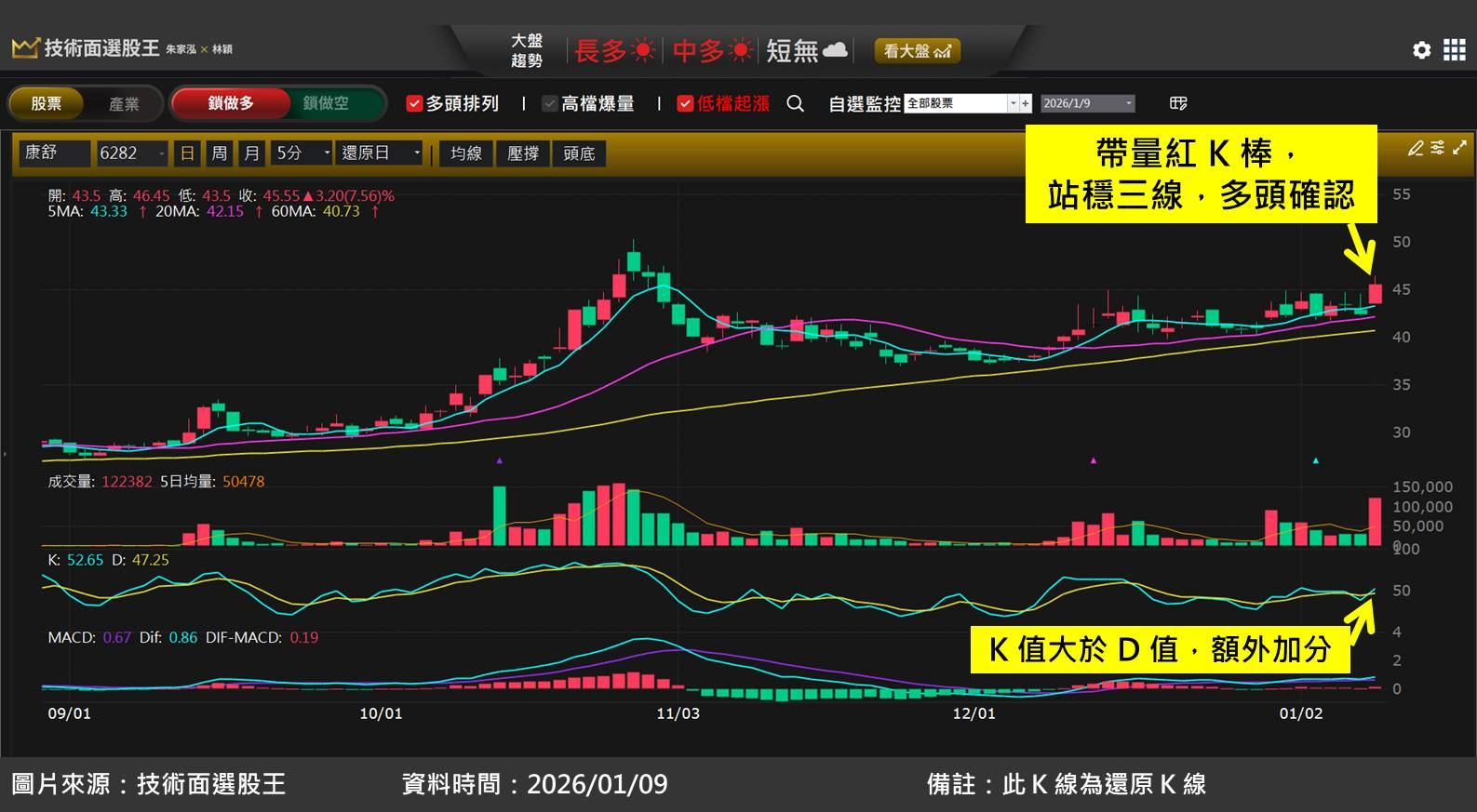Click the 5MA value 43.33

pos(109,211)
